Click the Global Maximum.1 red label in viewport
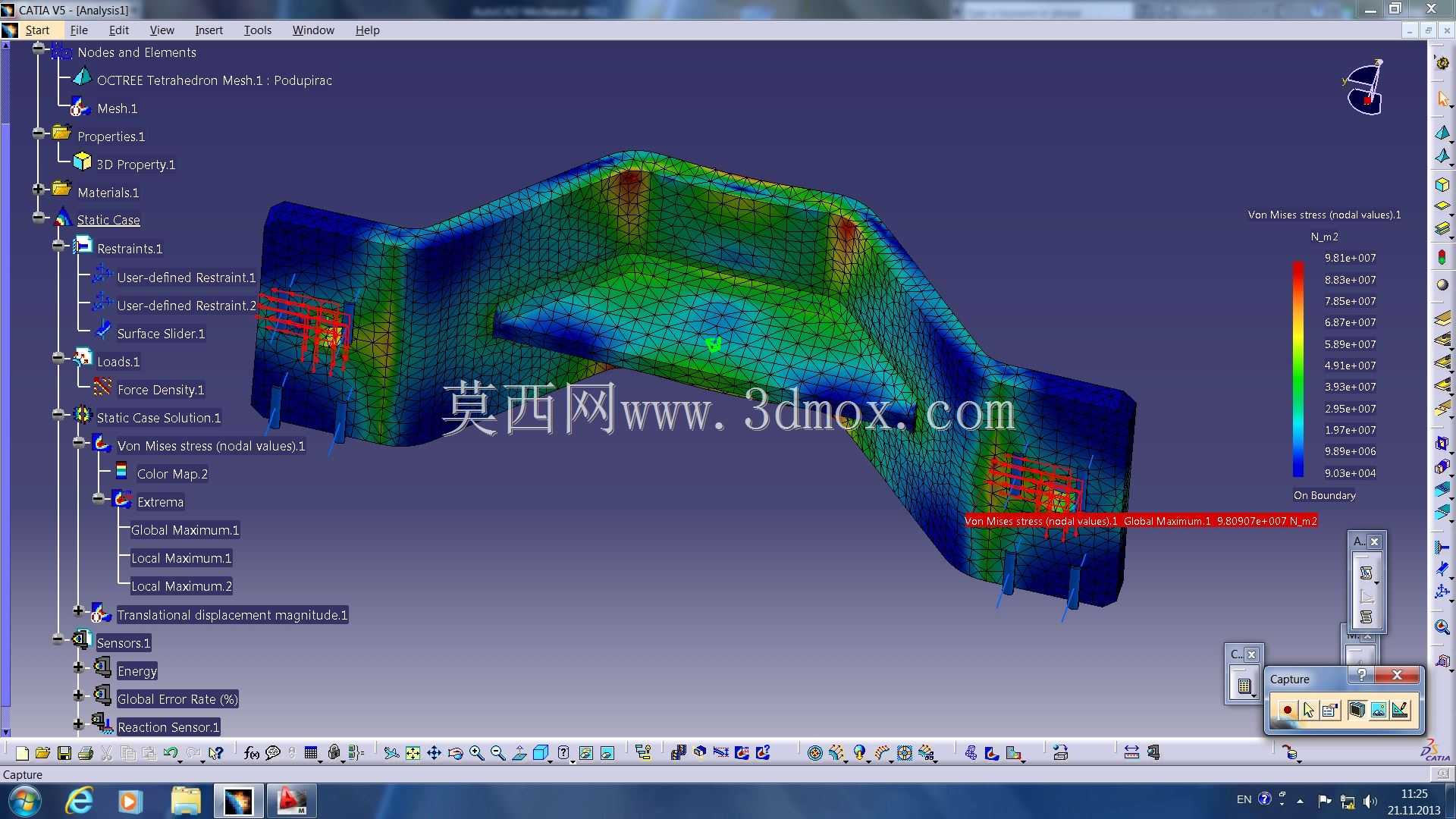Image resolution: width=1456 pixels, height=819 pixels. pyautogui.click(x=1141, y=521)
